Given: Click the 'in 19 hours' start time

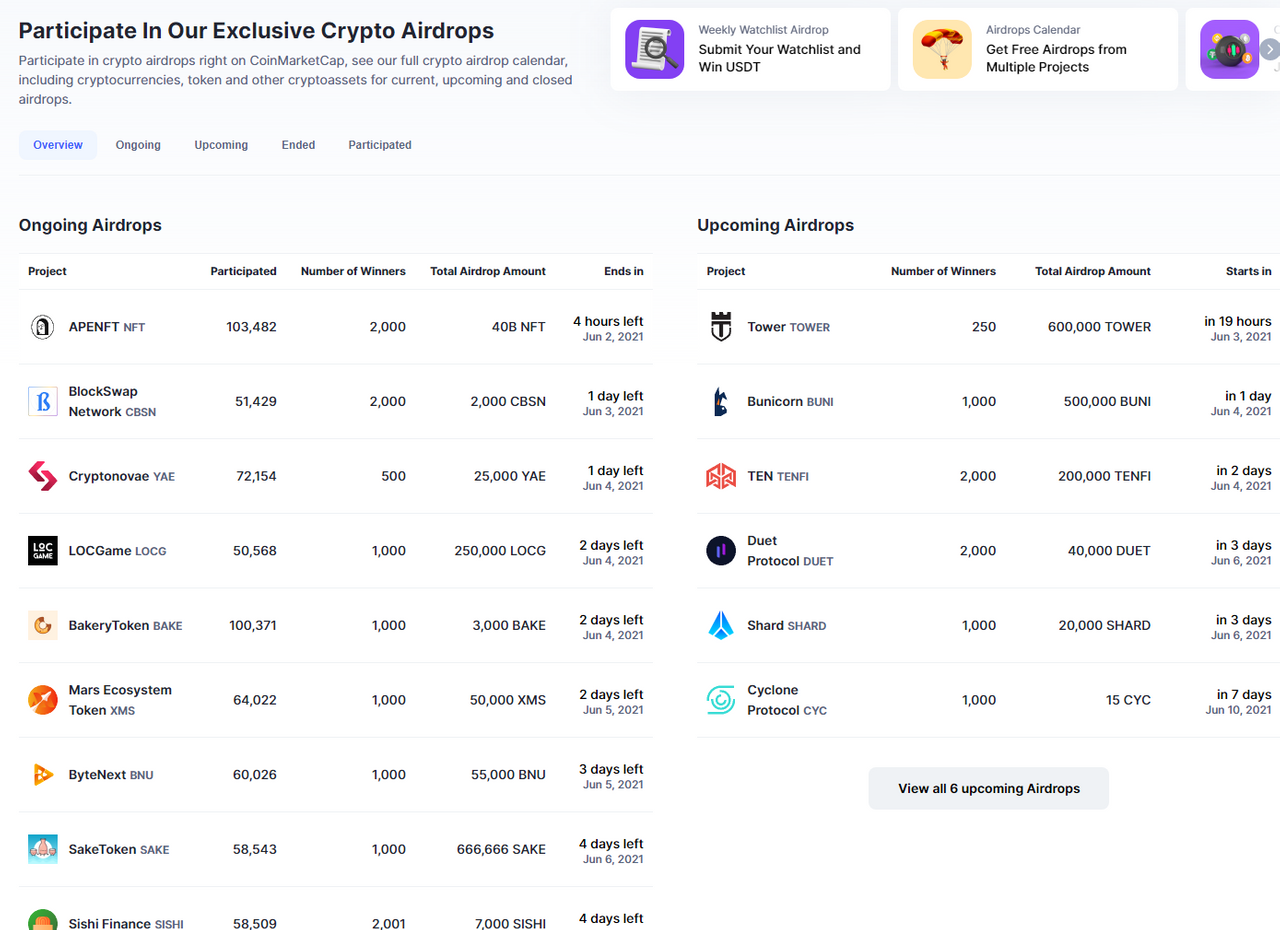Looking at the screenshot, I should (1238, 321).
